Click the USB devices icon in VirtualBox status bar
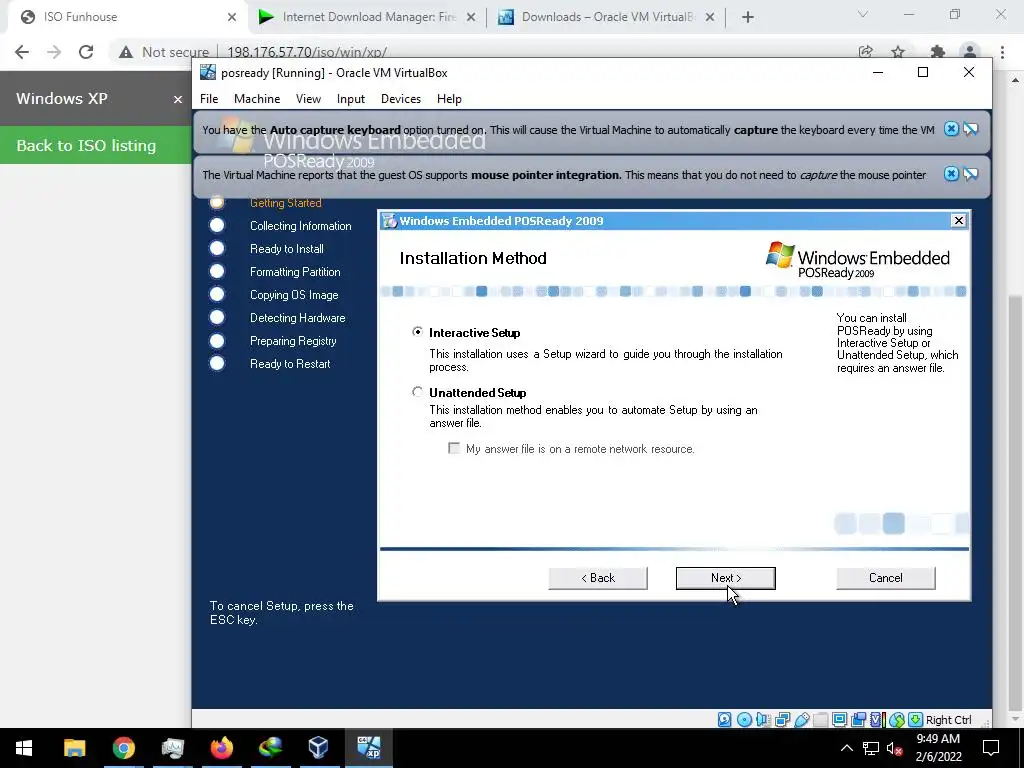Viewport: 1024px width, 768px height. tap(802, 720)
